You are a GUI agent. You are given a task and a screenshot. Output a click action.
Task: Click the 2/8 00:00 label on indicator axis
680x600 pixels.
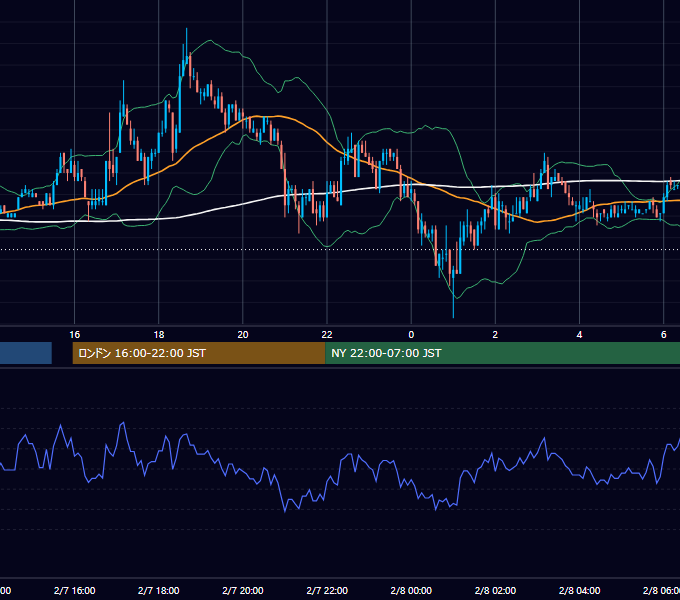tap(411, 590)
